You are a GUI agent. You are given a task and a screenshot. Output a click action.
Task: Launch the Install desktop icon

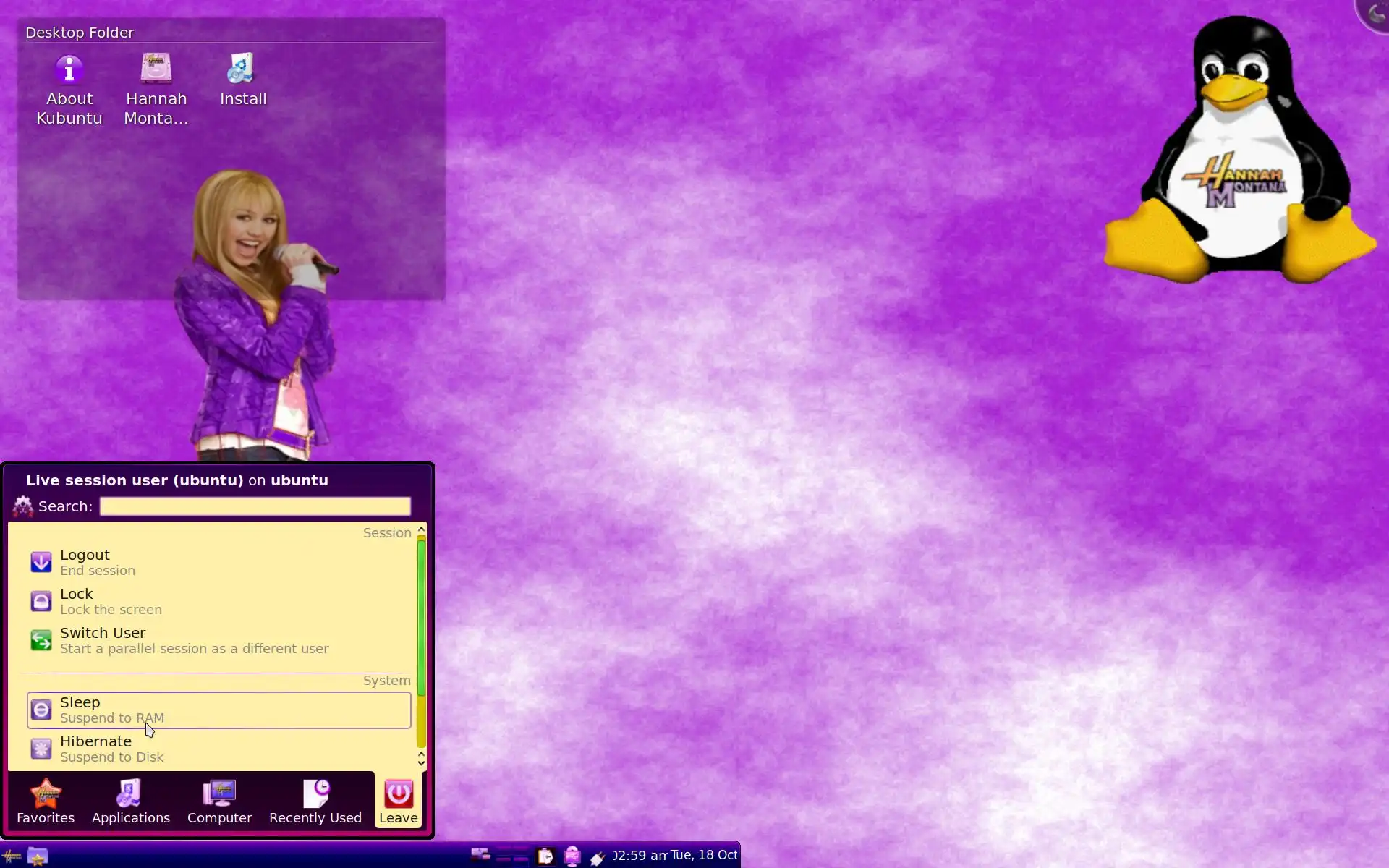point(243,80)
